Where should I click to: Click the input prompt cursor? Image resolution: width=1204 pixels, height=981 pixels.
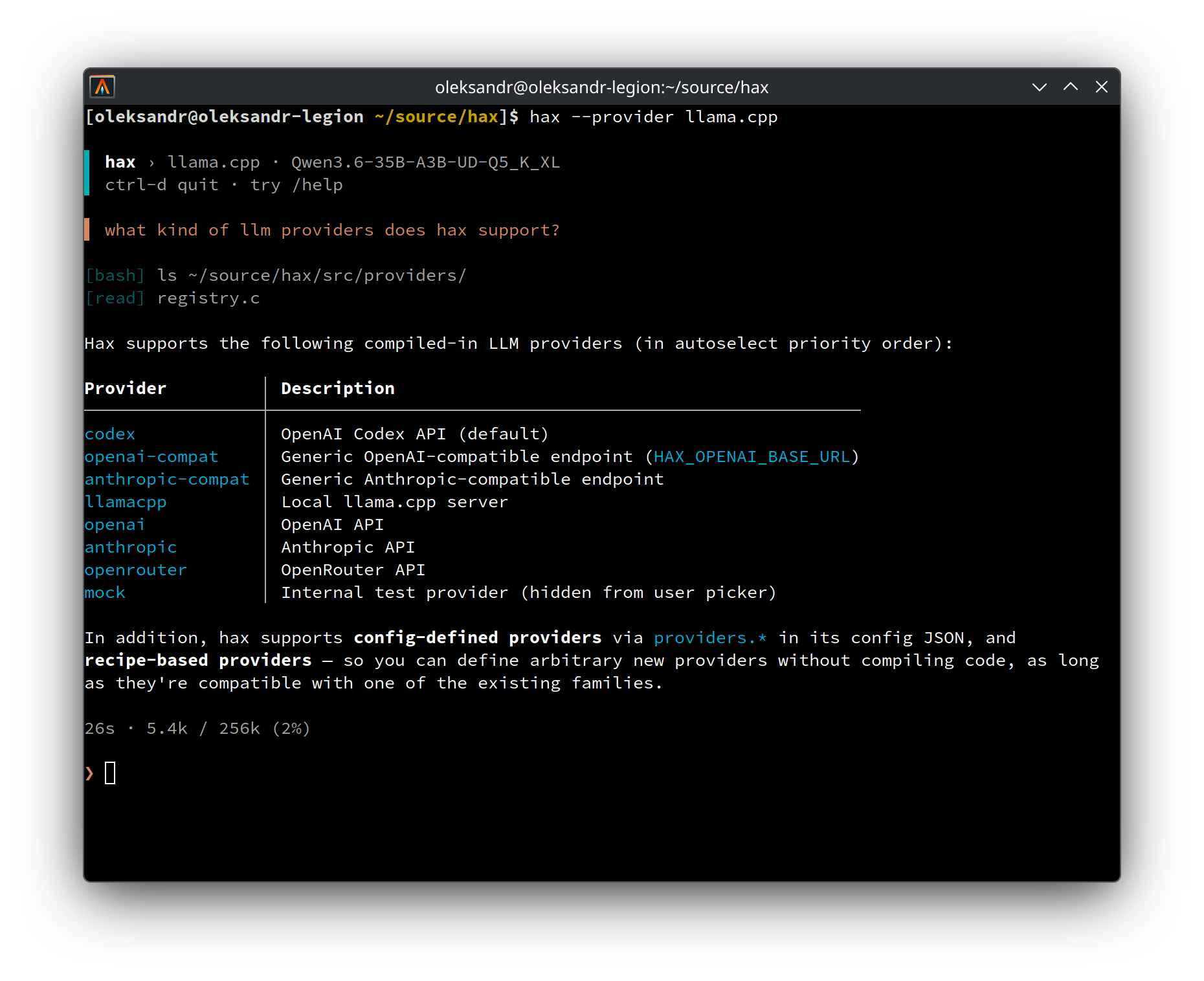click(x=110, y=773)
